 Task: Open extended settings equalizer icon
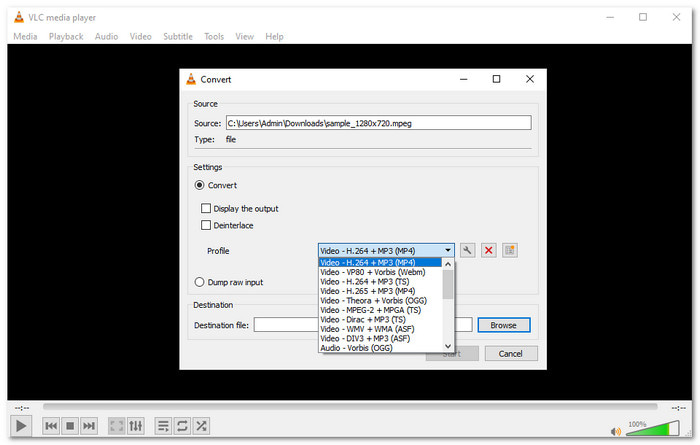click(136, 426)
